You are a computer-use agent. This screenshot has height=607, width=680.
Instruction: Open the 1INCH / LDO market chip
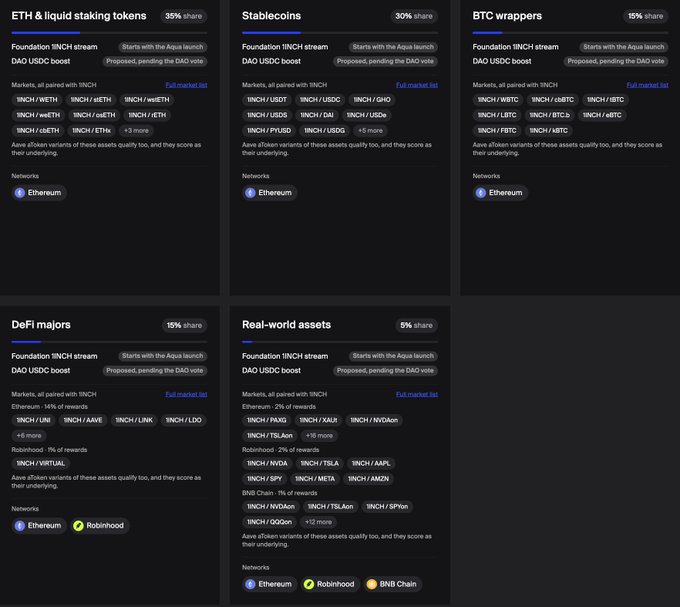click(x=183, y=420)
